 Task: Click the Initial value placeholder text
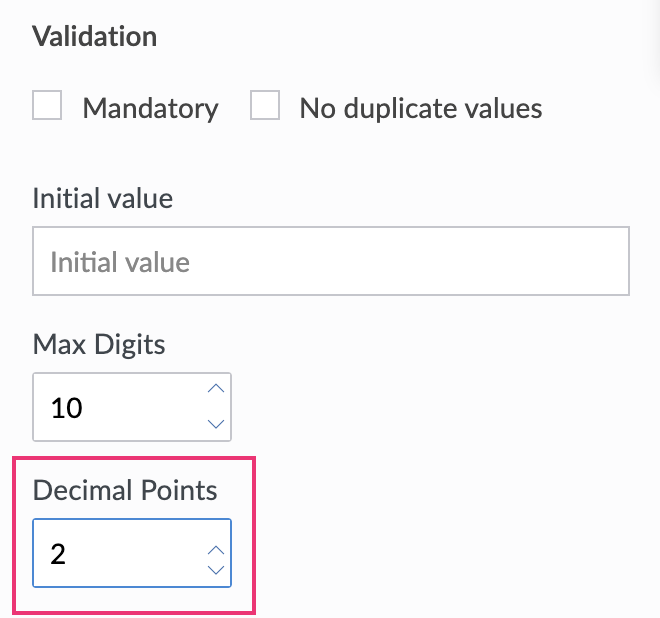pyautogui.click(x=120, y=262)
